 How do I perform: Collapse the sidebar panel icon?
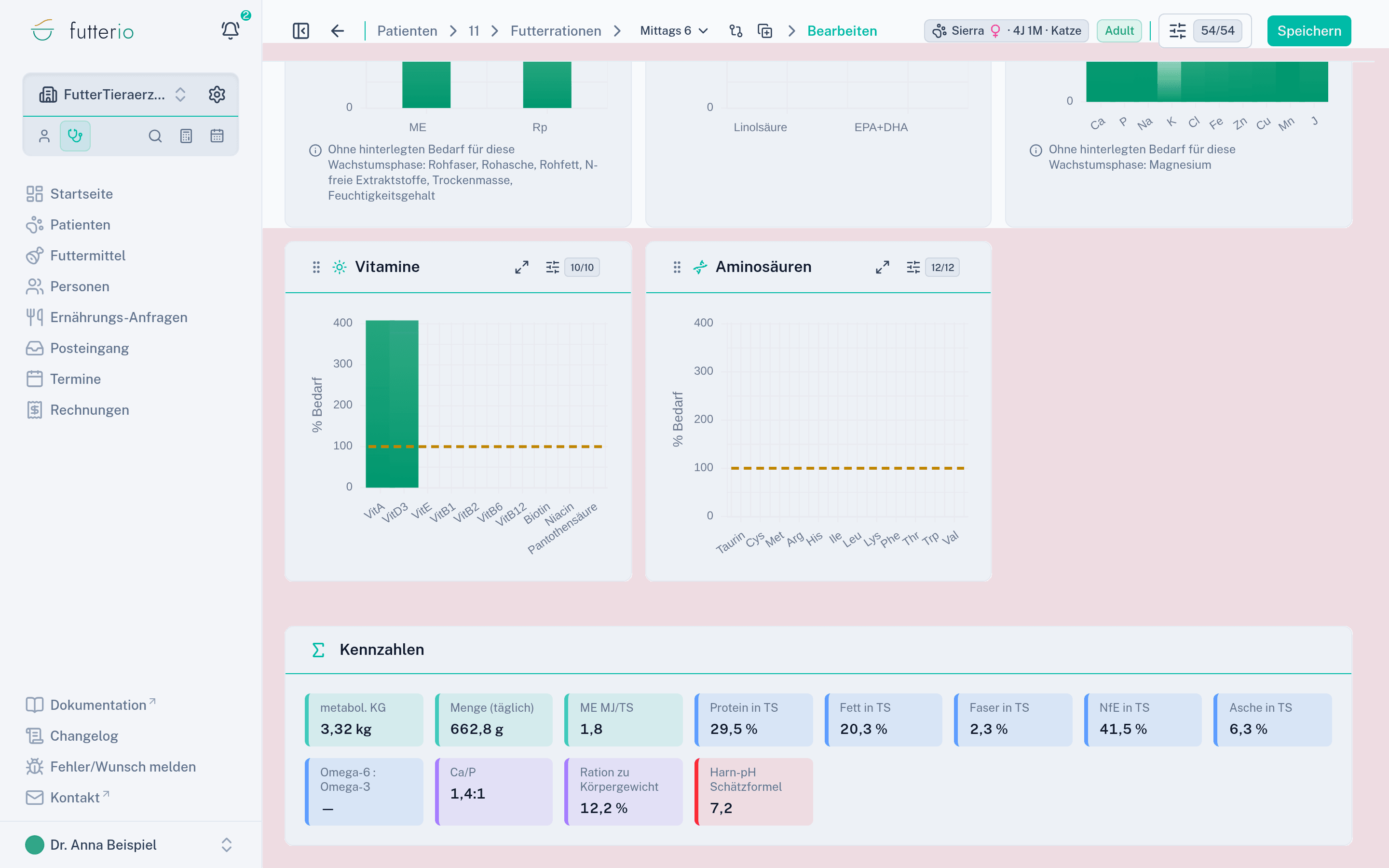301,31
